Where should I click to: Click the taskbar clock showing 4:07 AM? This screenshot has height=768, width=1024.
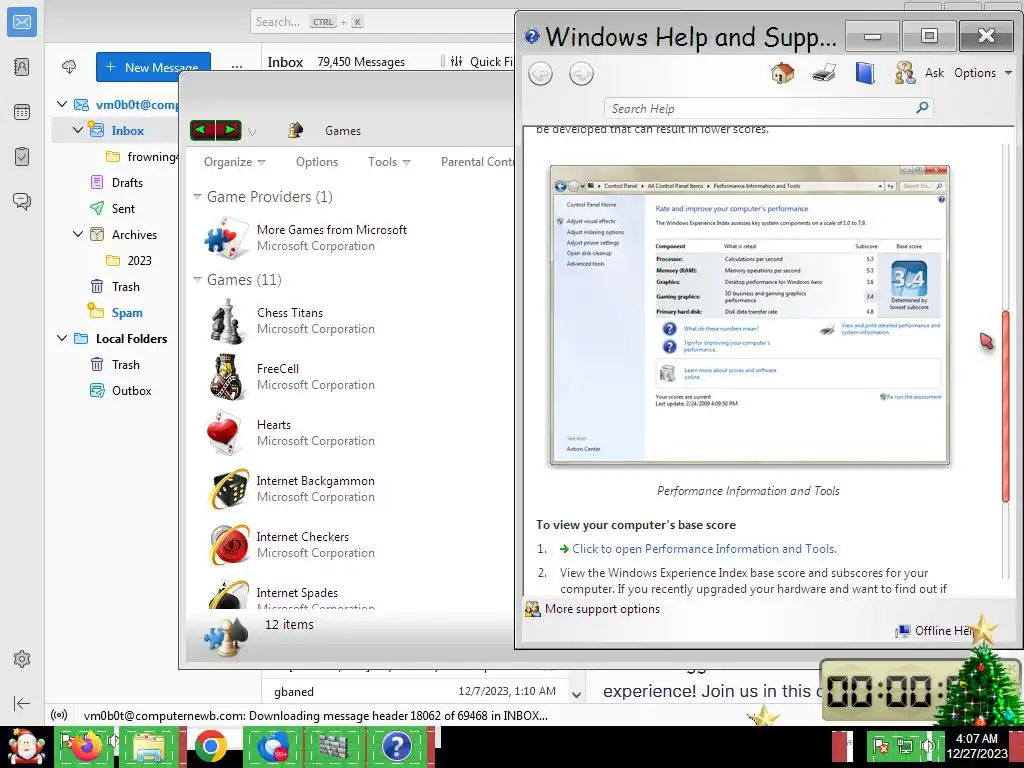tap(977, 746)
